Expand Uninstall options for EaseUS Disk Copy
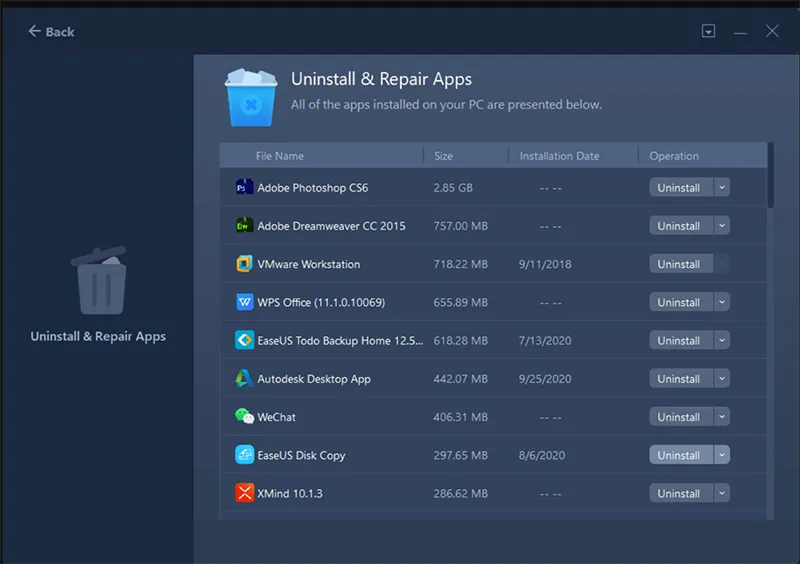 coord(722,455)
